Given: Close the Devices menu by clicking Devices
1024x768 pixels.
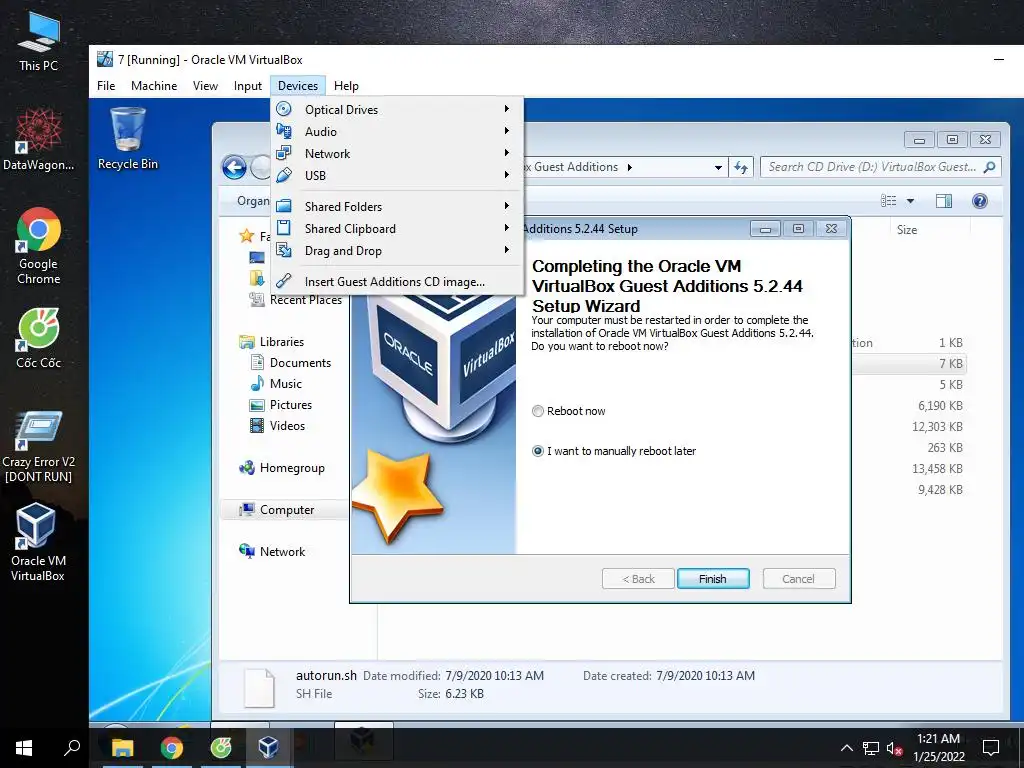Looking at the screenshot, I should tap(298, 86).
